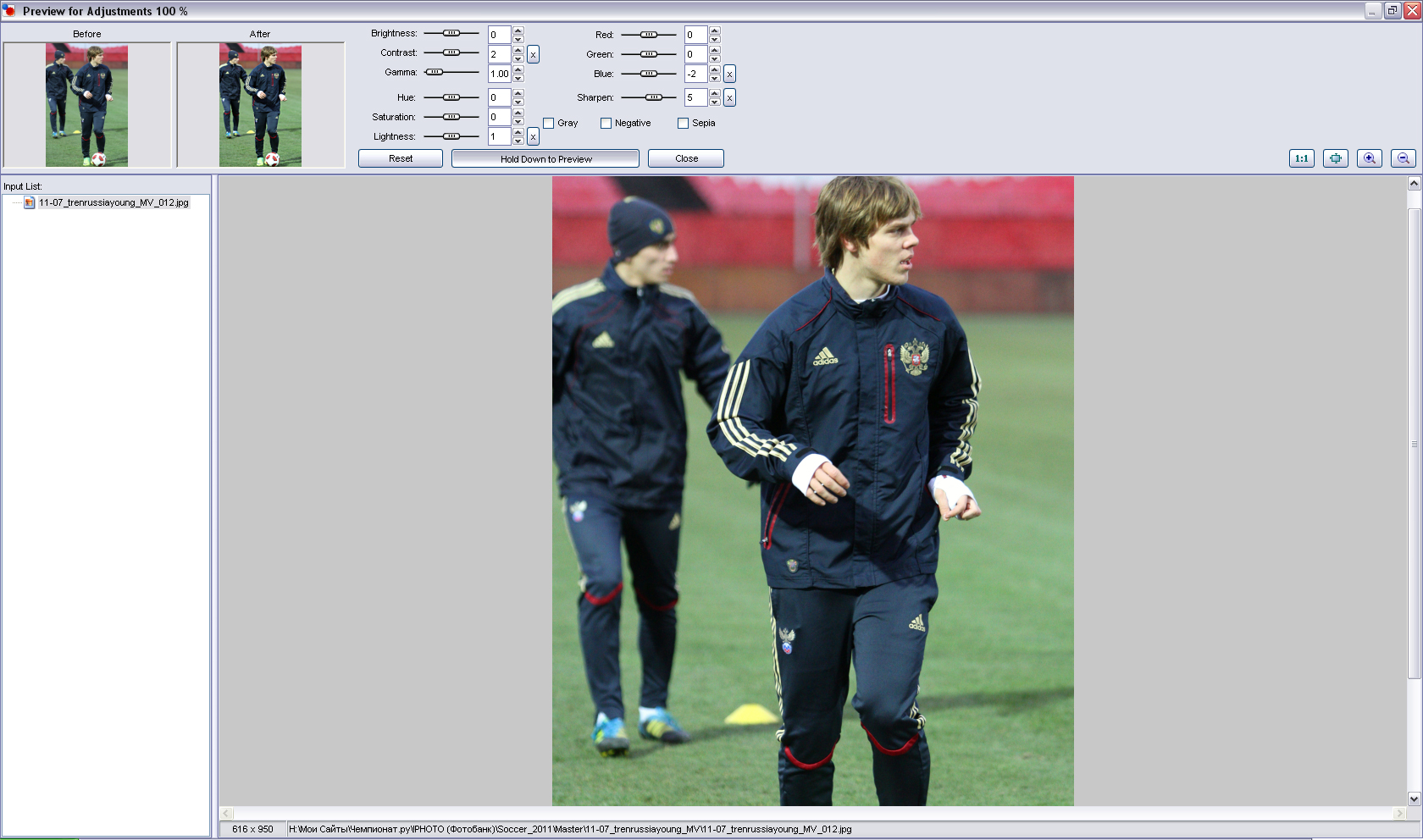This screenshot has height=840, width=1423.
Task: Clear the Contrast value with its x button
Action: click(x=533, y=54)
